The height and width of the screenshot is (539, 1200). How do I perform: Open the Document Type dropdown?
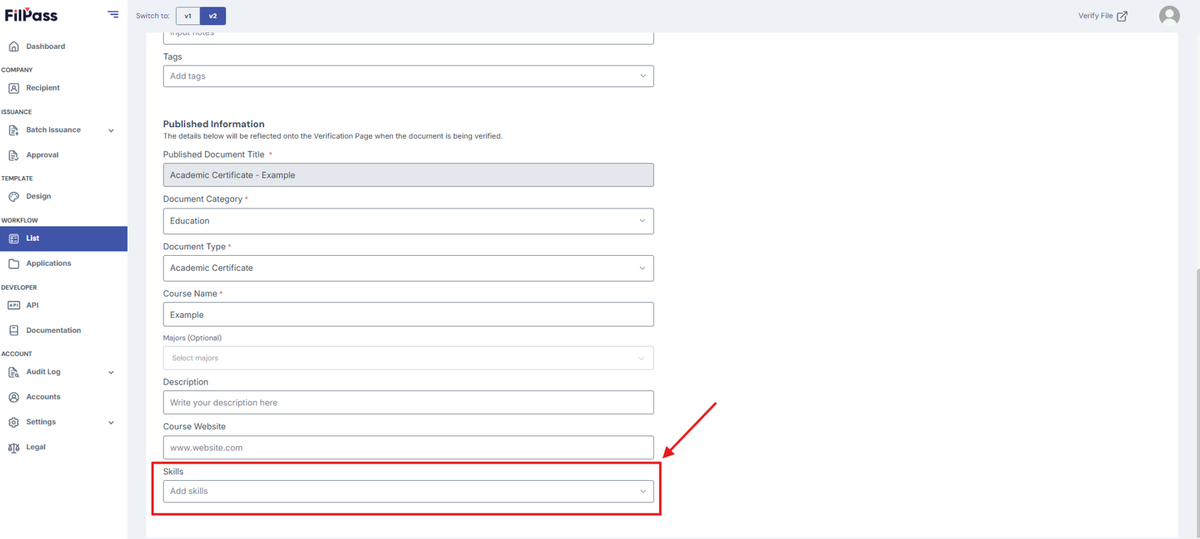[408, 268]
